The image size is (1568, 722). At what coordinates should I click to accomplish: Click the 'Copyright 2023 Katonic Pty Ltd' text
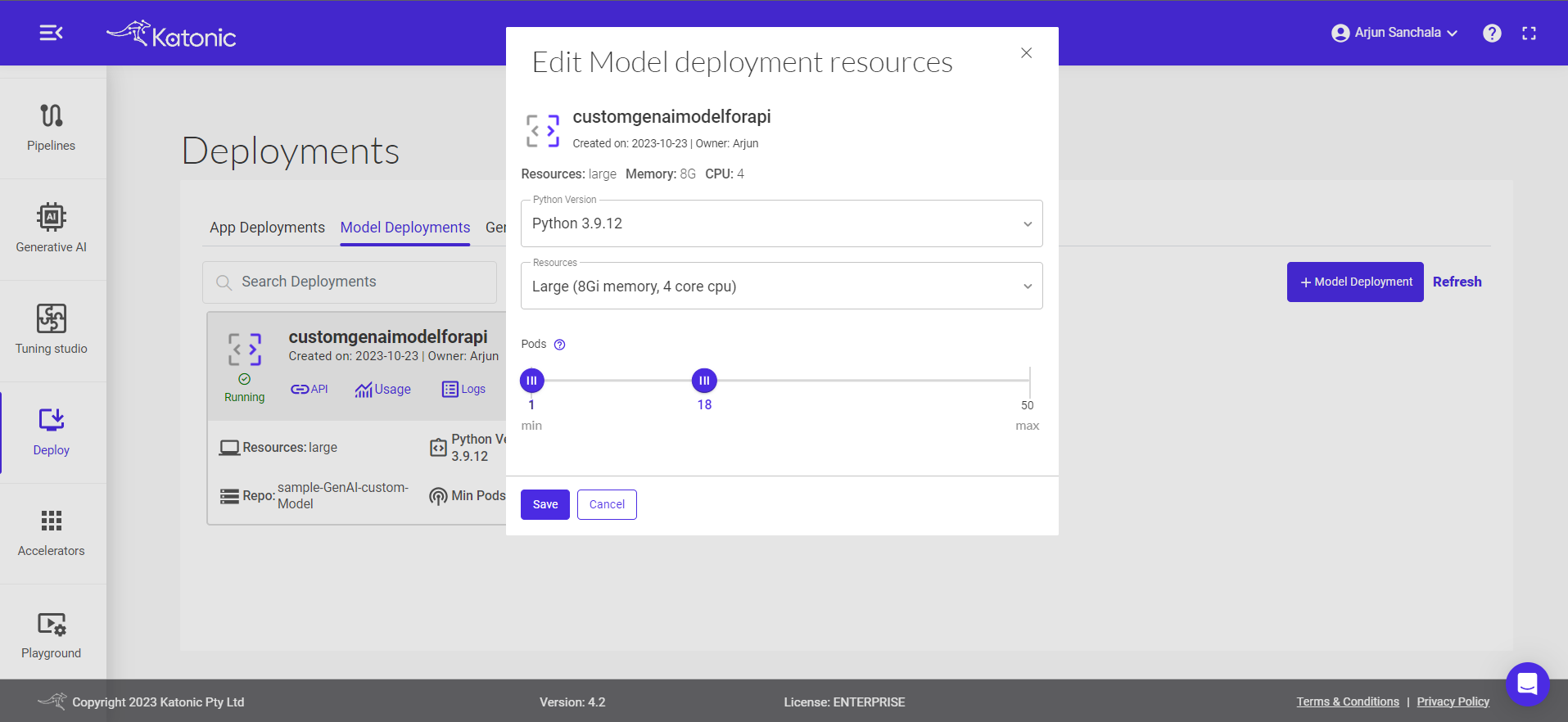(x=158, y=702)
